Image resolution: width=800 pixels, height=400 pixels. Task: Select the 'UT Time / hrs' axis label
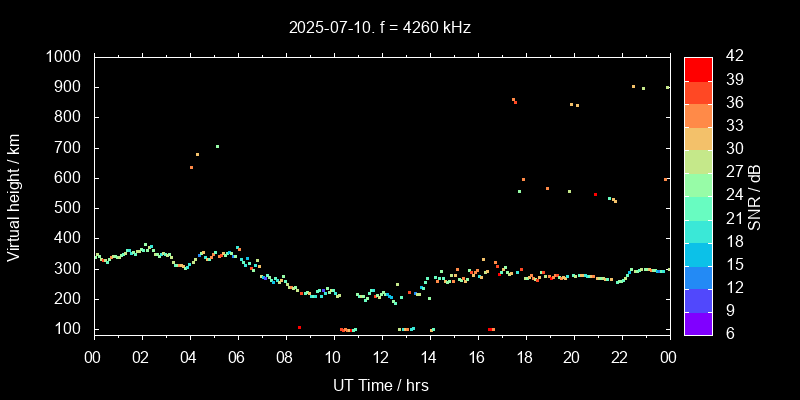click(x=381, y=384)
